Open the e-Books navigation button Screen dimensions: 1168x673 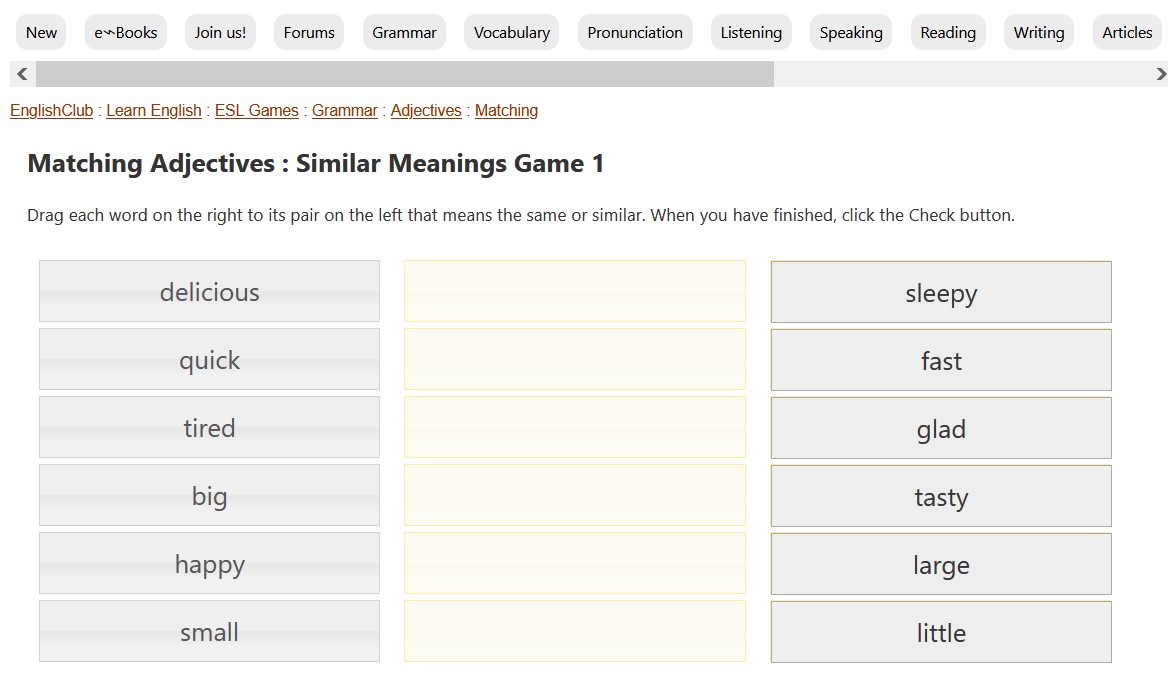(x=126, y=32)
